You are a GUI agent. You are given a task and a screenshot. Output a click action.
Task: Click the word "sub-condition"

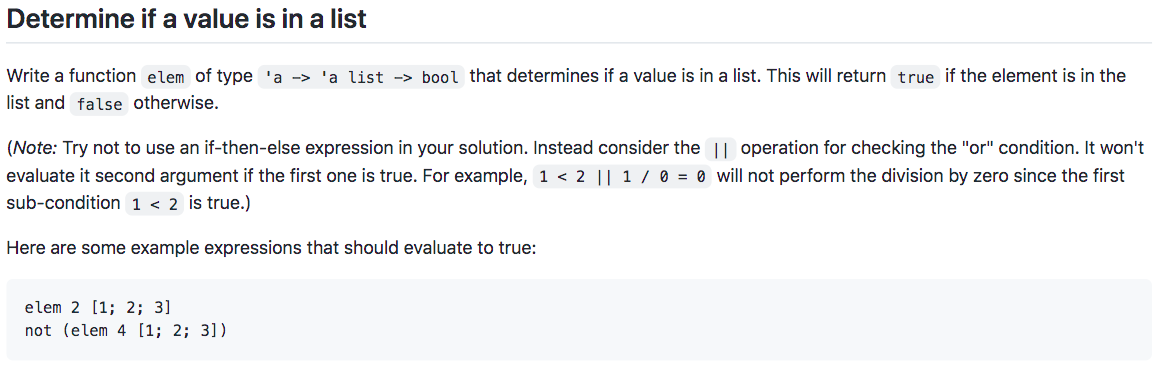[64, 204]
